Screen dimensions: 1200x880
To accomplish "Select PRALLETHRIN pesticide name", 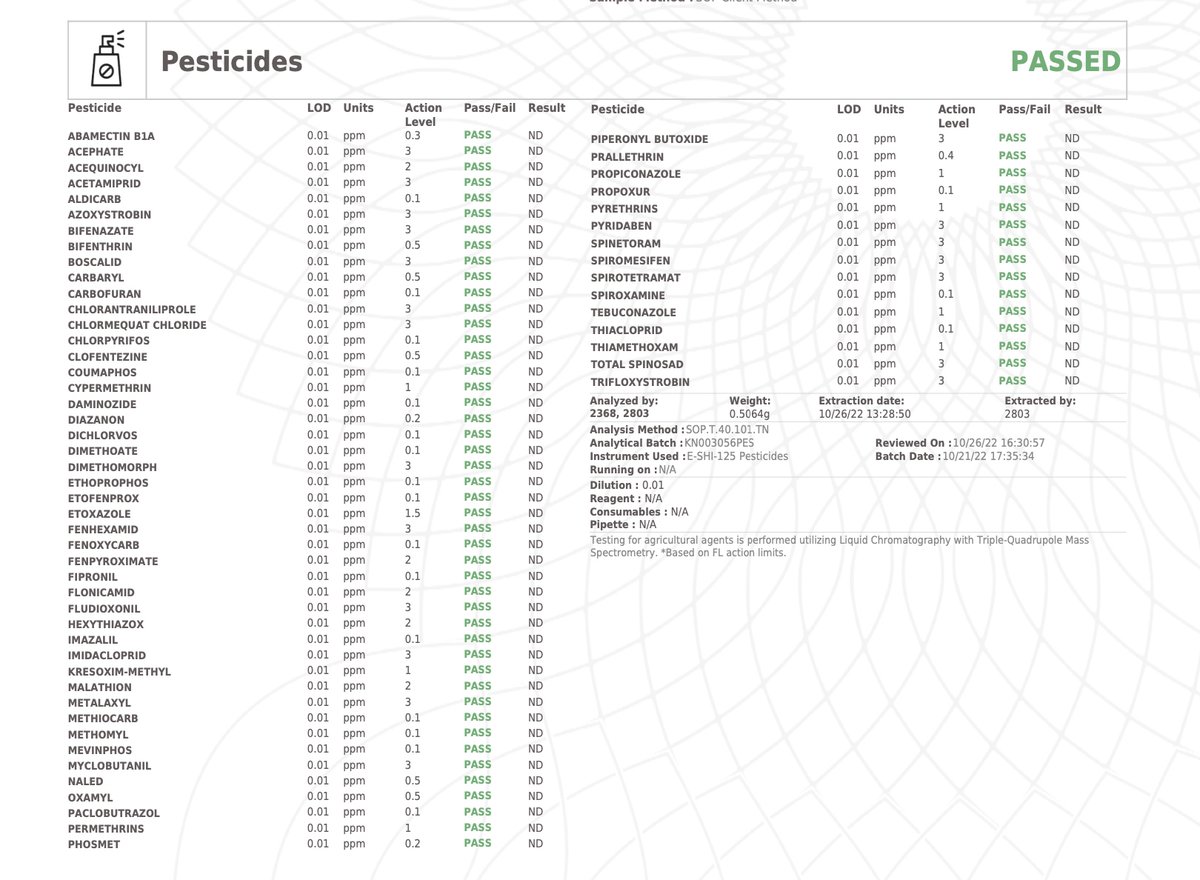I will [x=627, y=157].
